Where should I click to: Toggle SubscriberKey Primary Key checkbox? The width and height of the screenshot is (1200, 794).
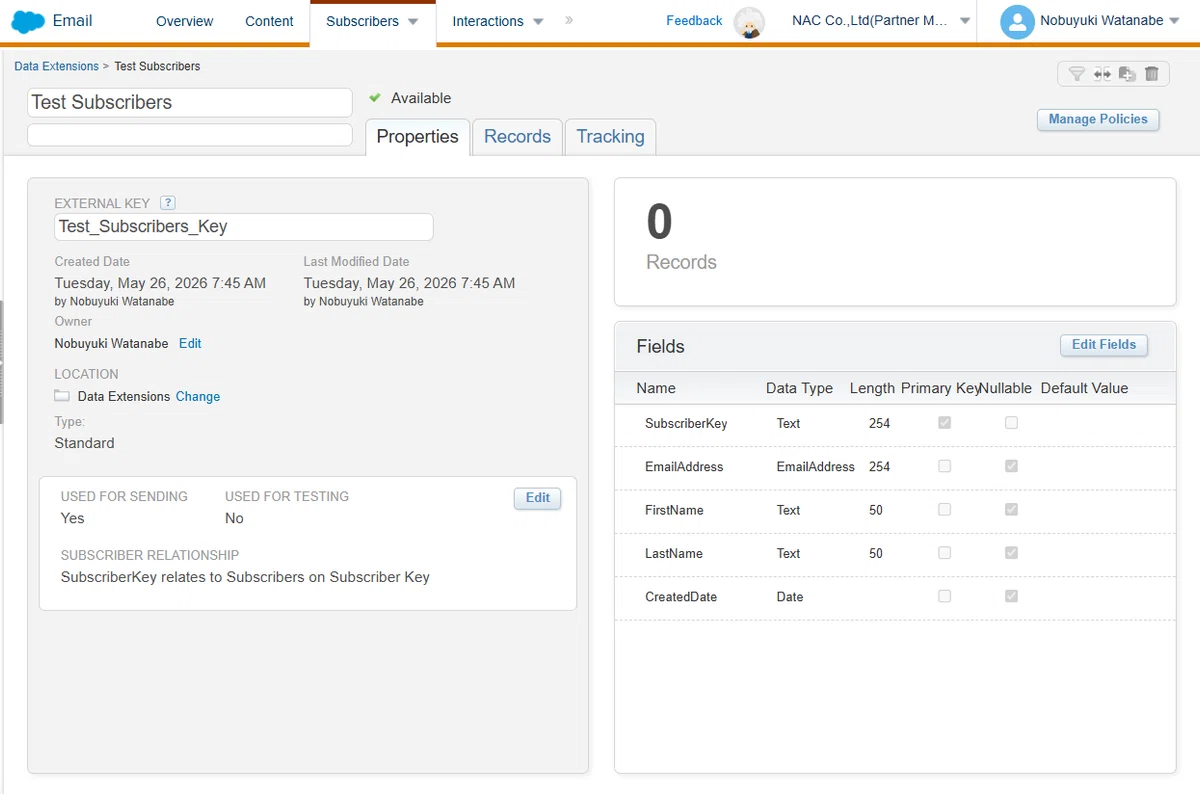click(944, 423)
